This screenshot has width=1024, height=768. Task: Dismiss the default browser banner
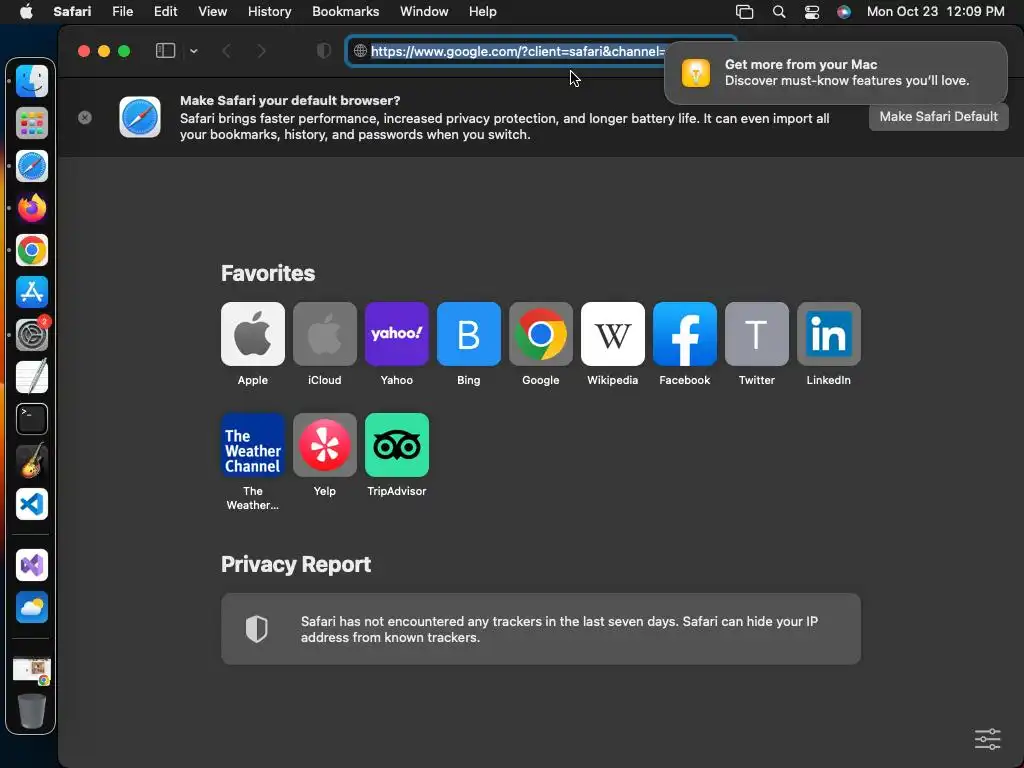[85, 118]
